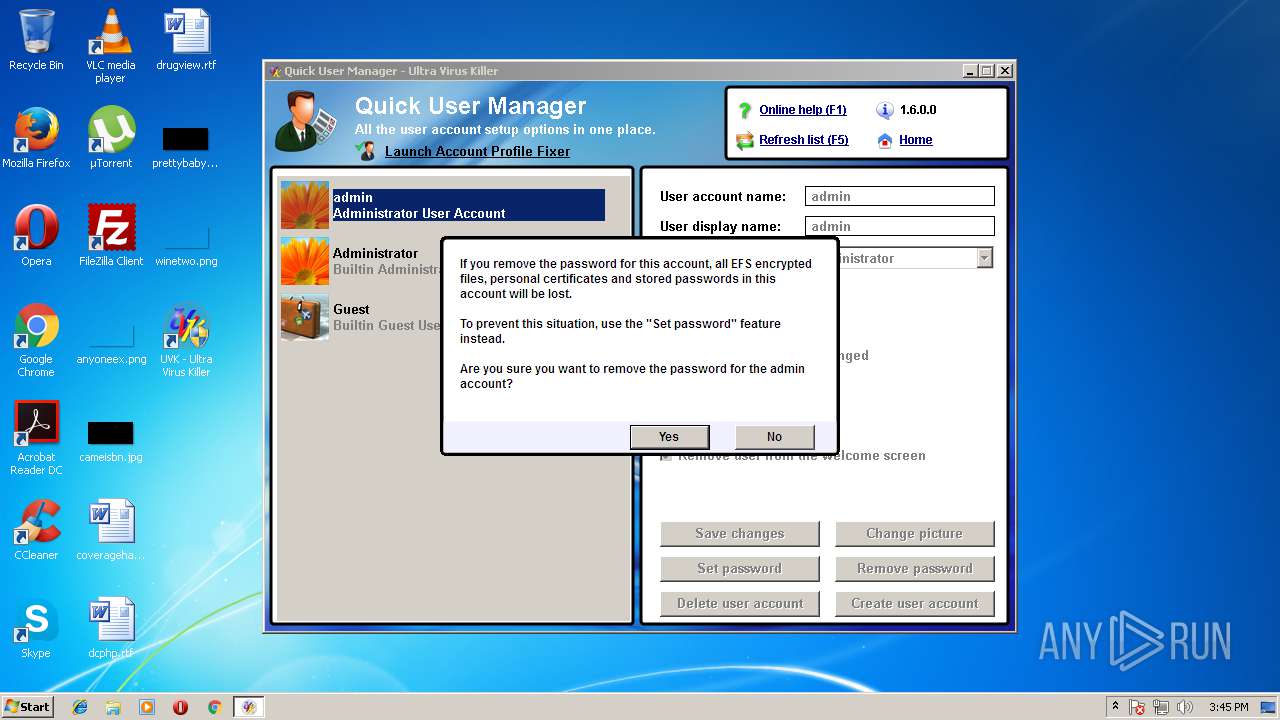
Task: Decline password removal with No button
Action: point(774,437)
